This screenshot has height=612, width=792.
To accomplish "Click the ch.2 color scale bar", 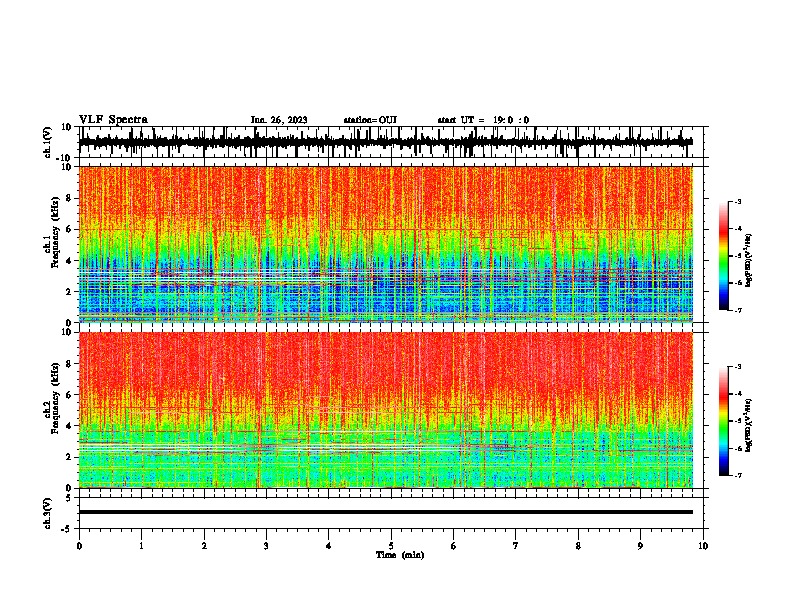I will pos(724,421).
